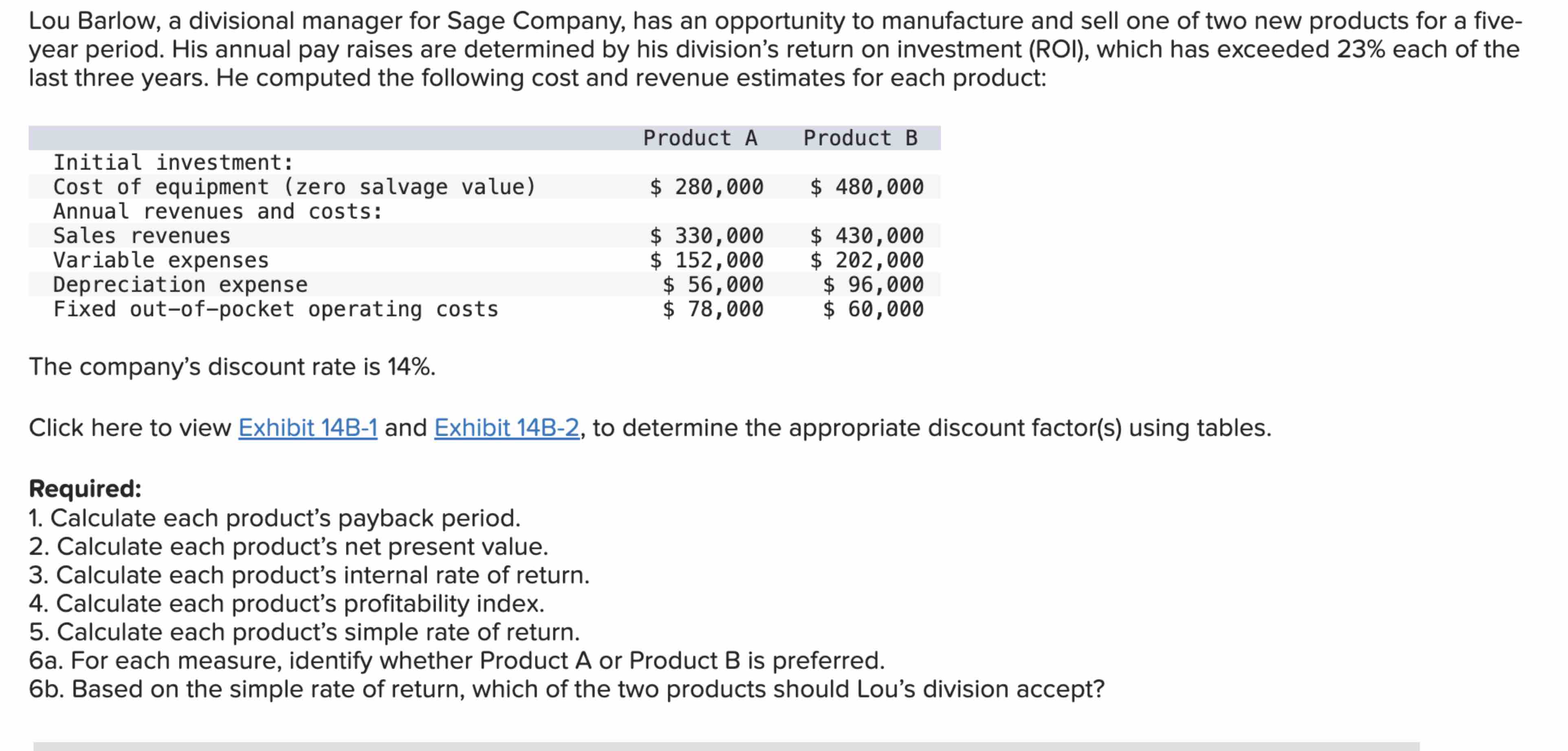Select Product B sales revenues $430,000

point(867,236)
